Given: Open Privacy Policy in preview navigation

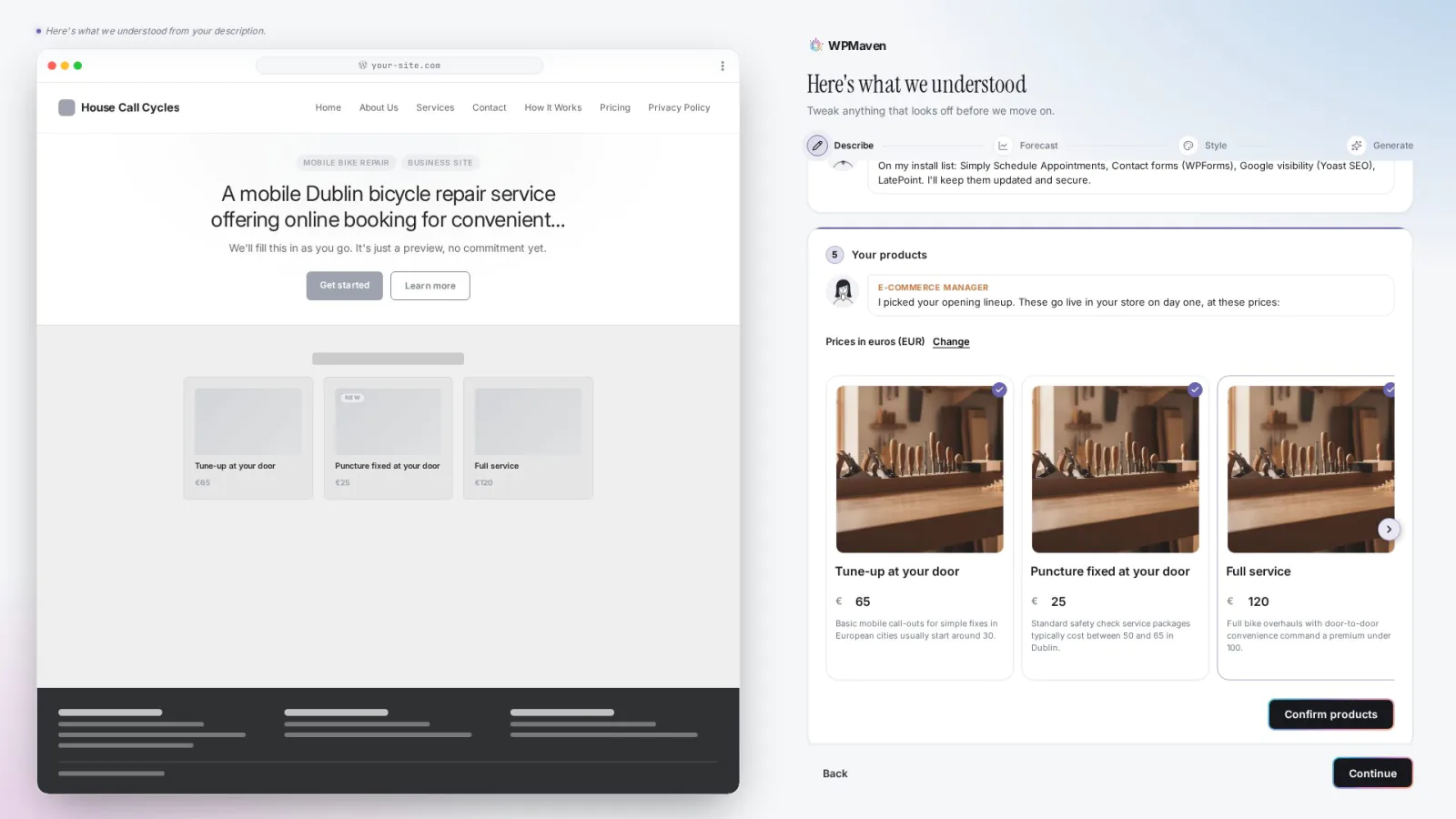Looking at the screenshot, I should (x=679, y=107).
